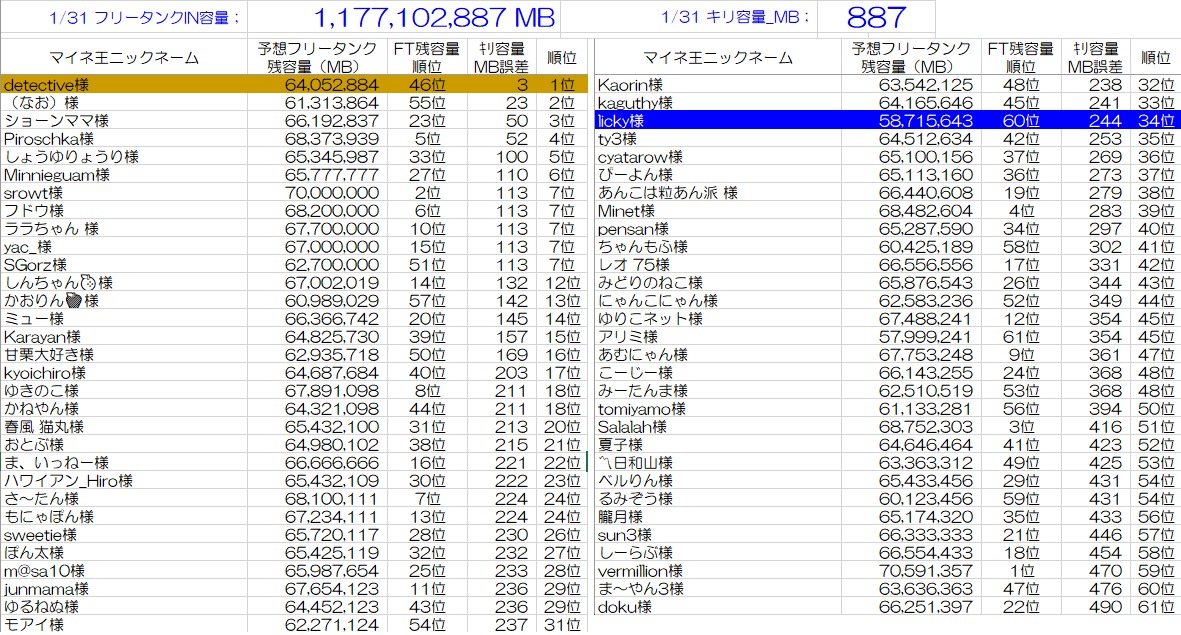Select the '1/31 フリータンクIN容量' label
The image size is (1181, 635).
point(144,18)
